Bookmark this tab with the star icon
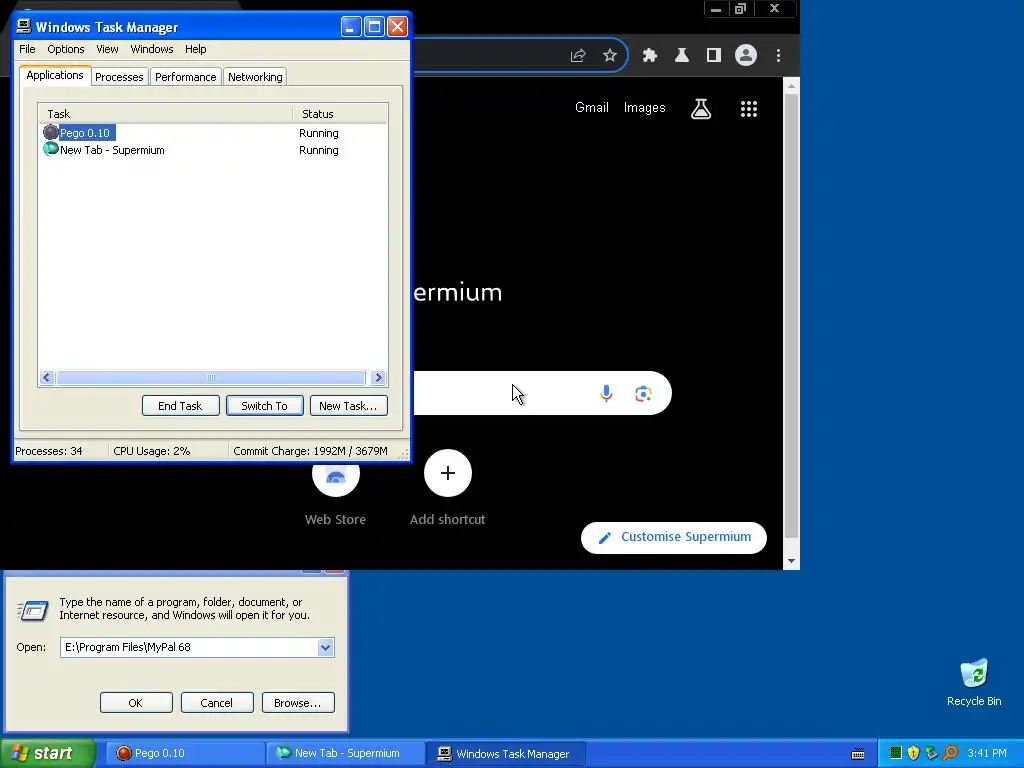This screenshot has height=768, width=1024. click(x=610, y=56)
